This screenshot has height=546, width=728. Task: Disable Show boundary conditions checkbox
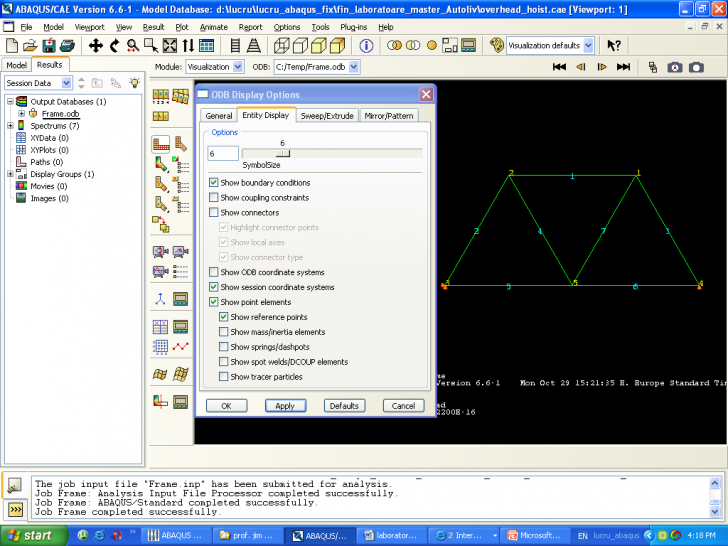[214, 183]
